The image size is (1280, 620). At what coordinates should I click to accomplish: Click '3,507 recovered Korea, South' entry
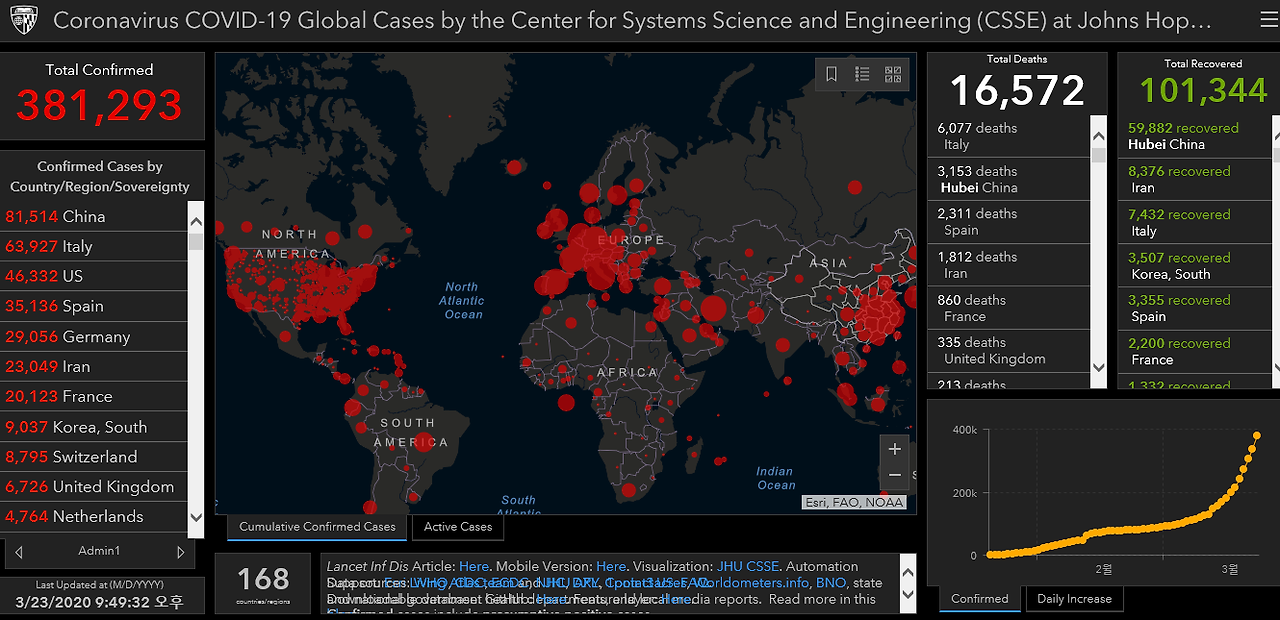[x=1194, y=265]
